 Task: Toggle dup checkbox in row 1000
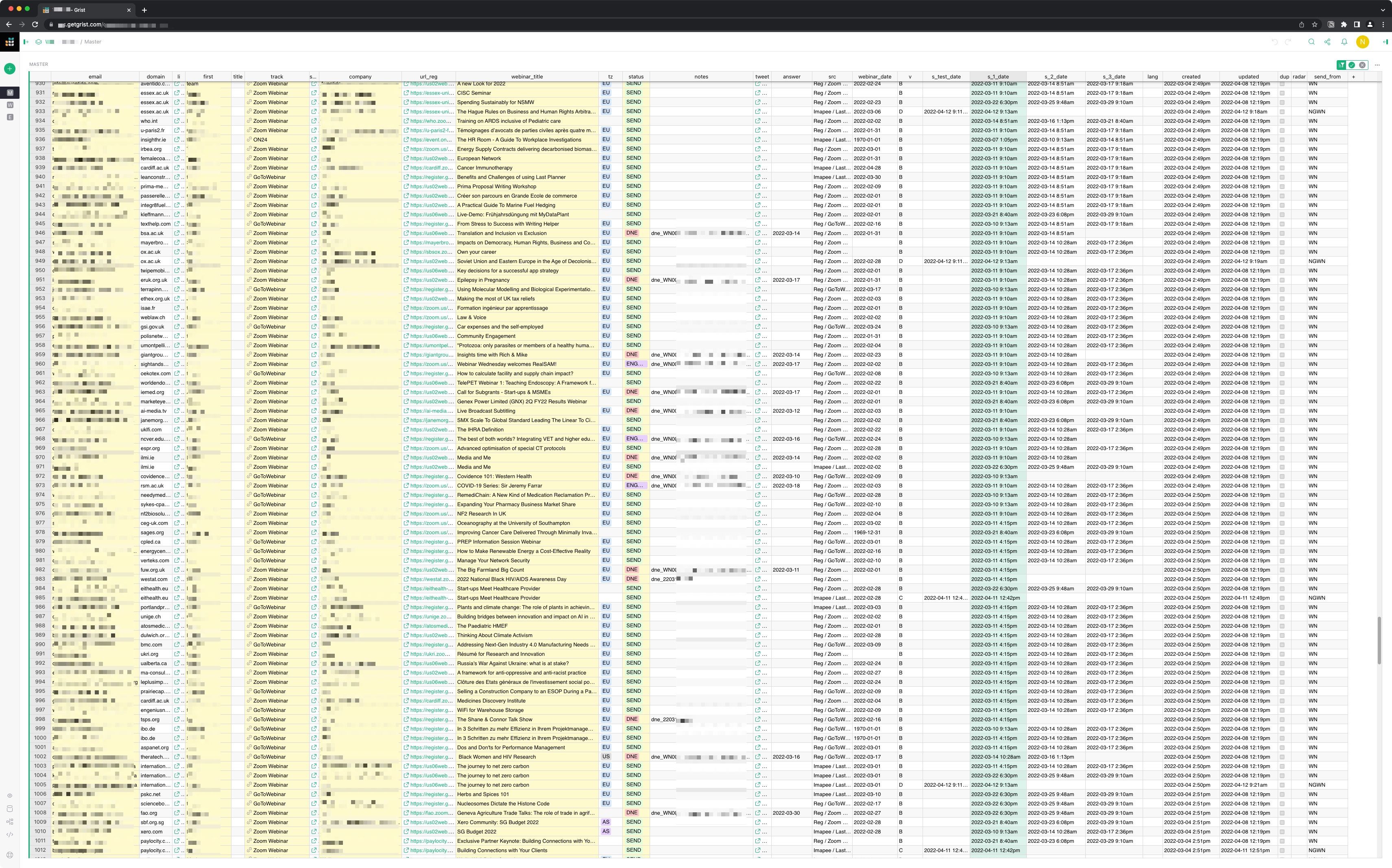point(1282,738)
